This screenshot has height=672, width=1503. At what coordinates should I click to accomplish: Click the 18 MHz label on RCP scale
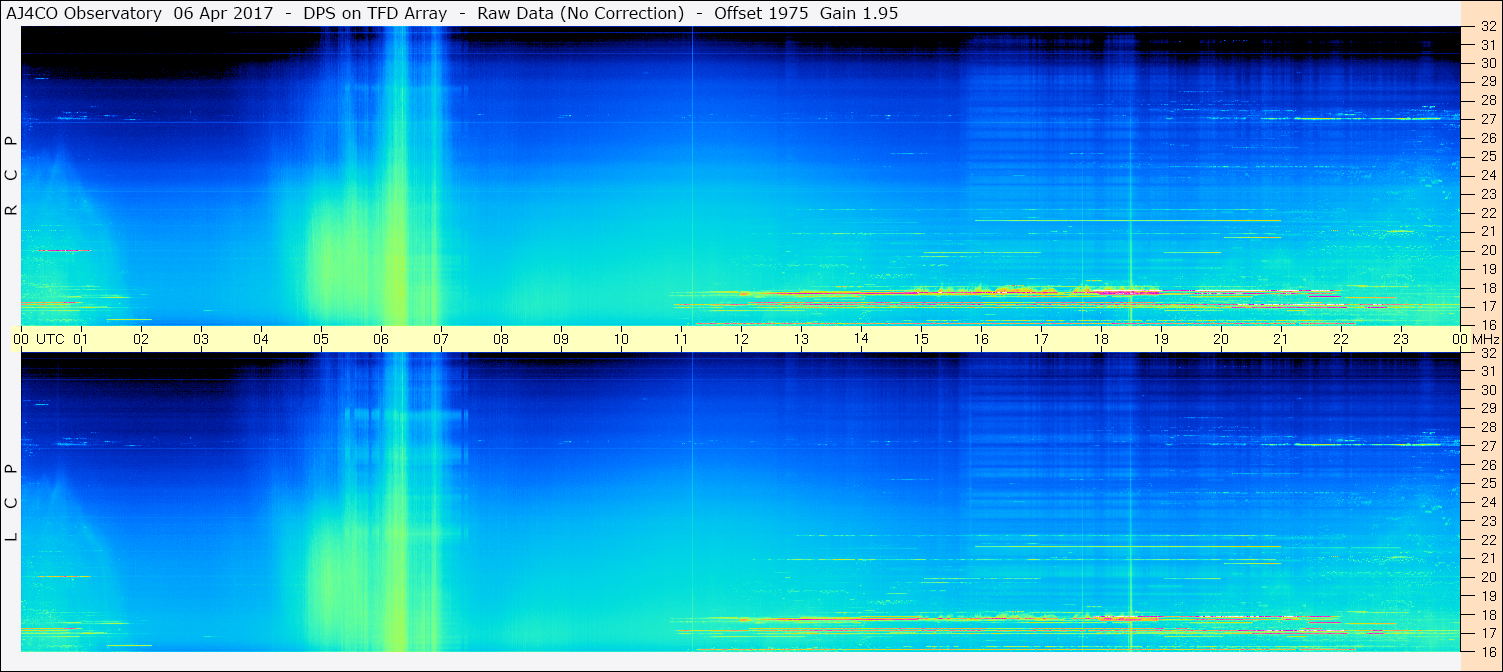coord(1488,288)
